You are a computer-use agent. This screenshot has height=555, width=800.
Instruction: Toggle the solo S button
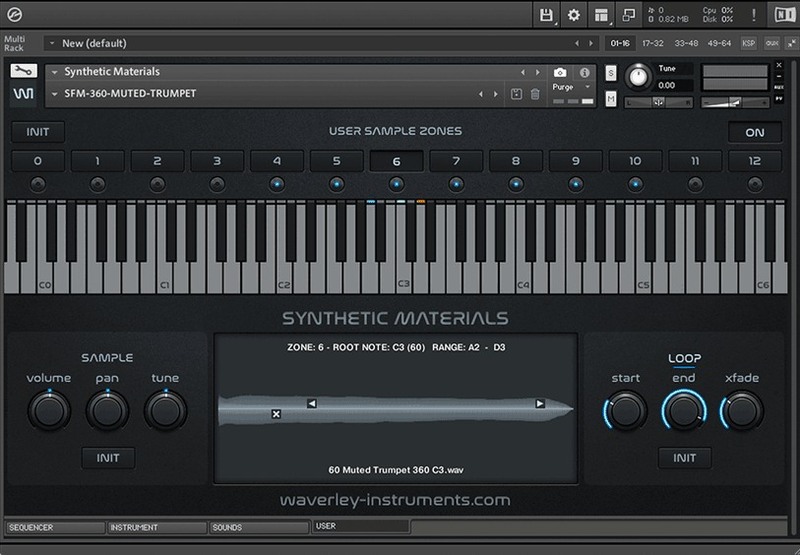pos(611,74)
